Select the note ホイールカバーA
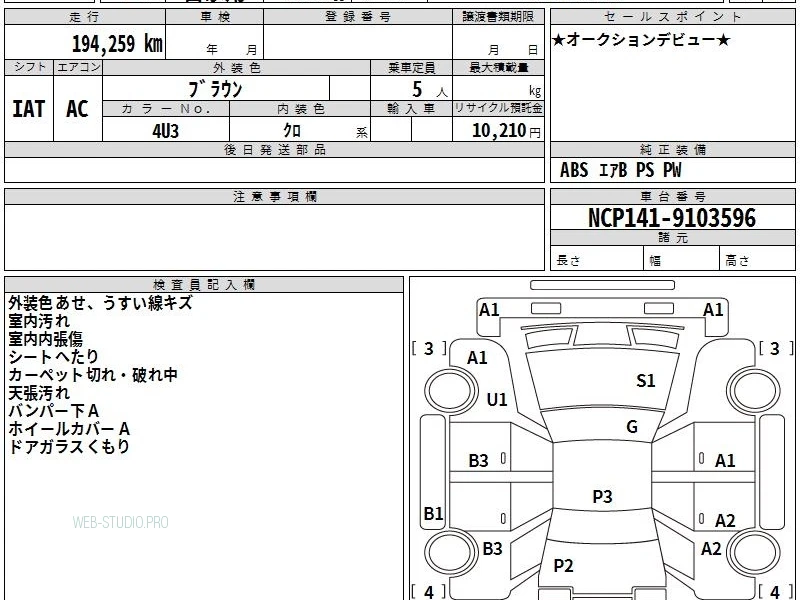This screenshot has height=600, width=800. pyautogui.click(x=69, y=429)
